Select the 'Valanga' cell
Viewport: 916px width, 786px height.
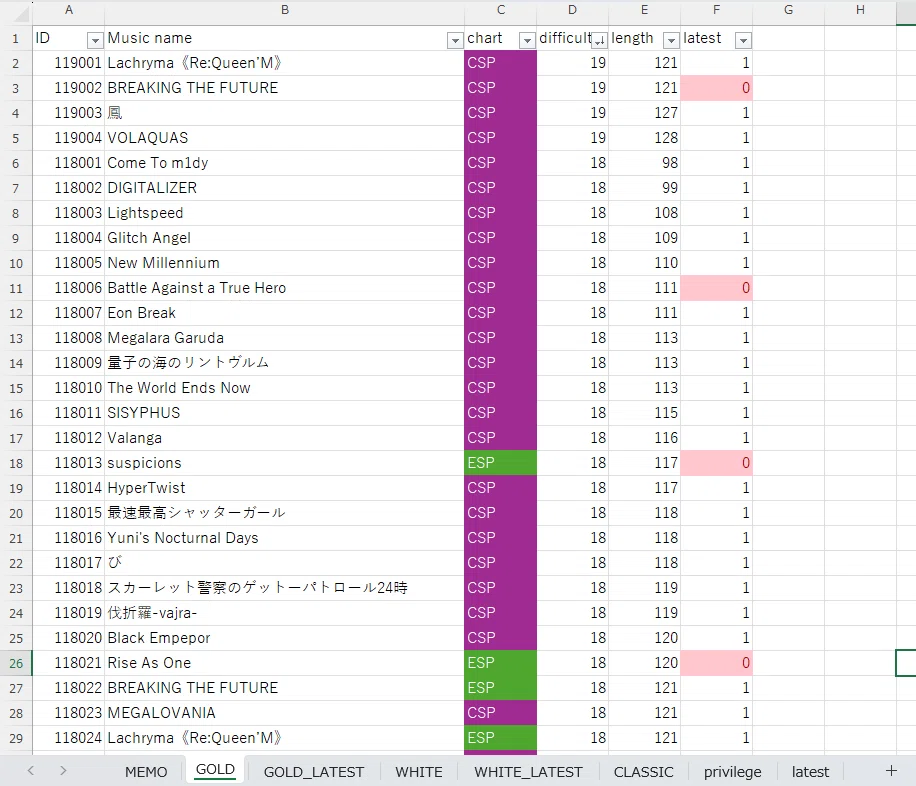click(x=284, y=438)
